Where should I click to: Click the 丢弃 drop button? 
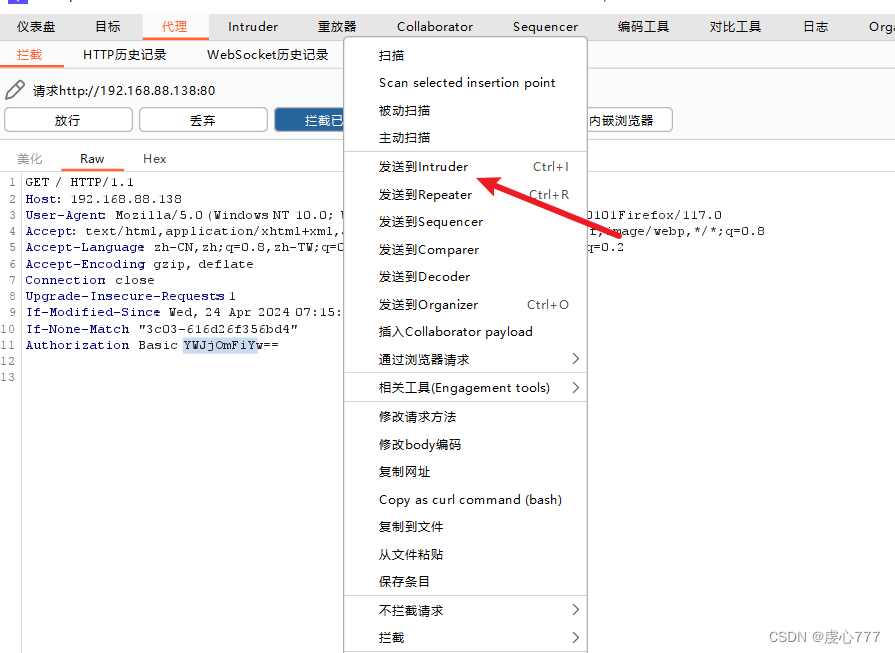203,119
